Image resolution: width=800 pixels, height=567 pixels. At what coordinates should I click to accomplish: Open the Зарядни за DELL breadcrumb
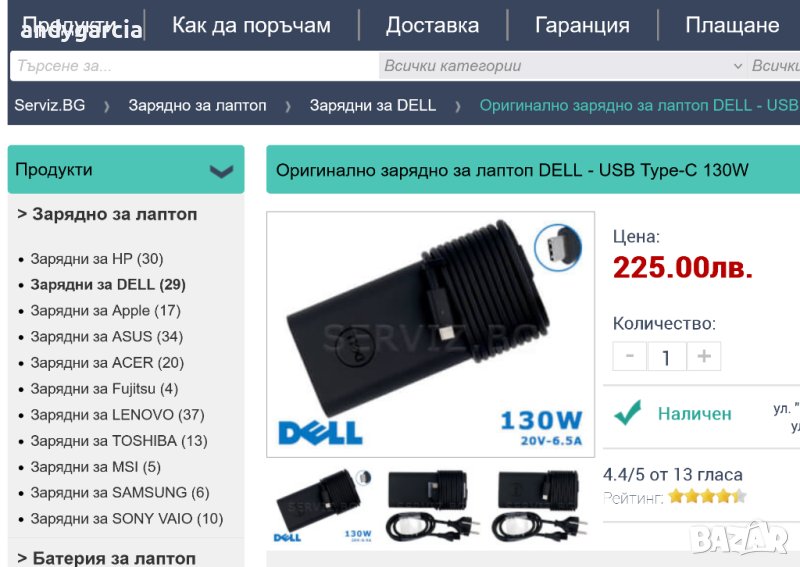pos(372,105)
